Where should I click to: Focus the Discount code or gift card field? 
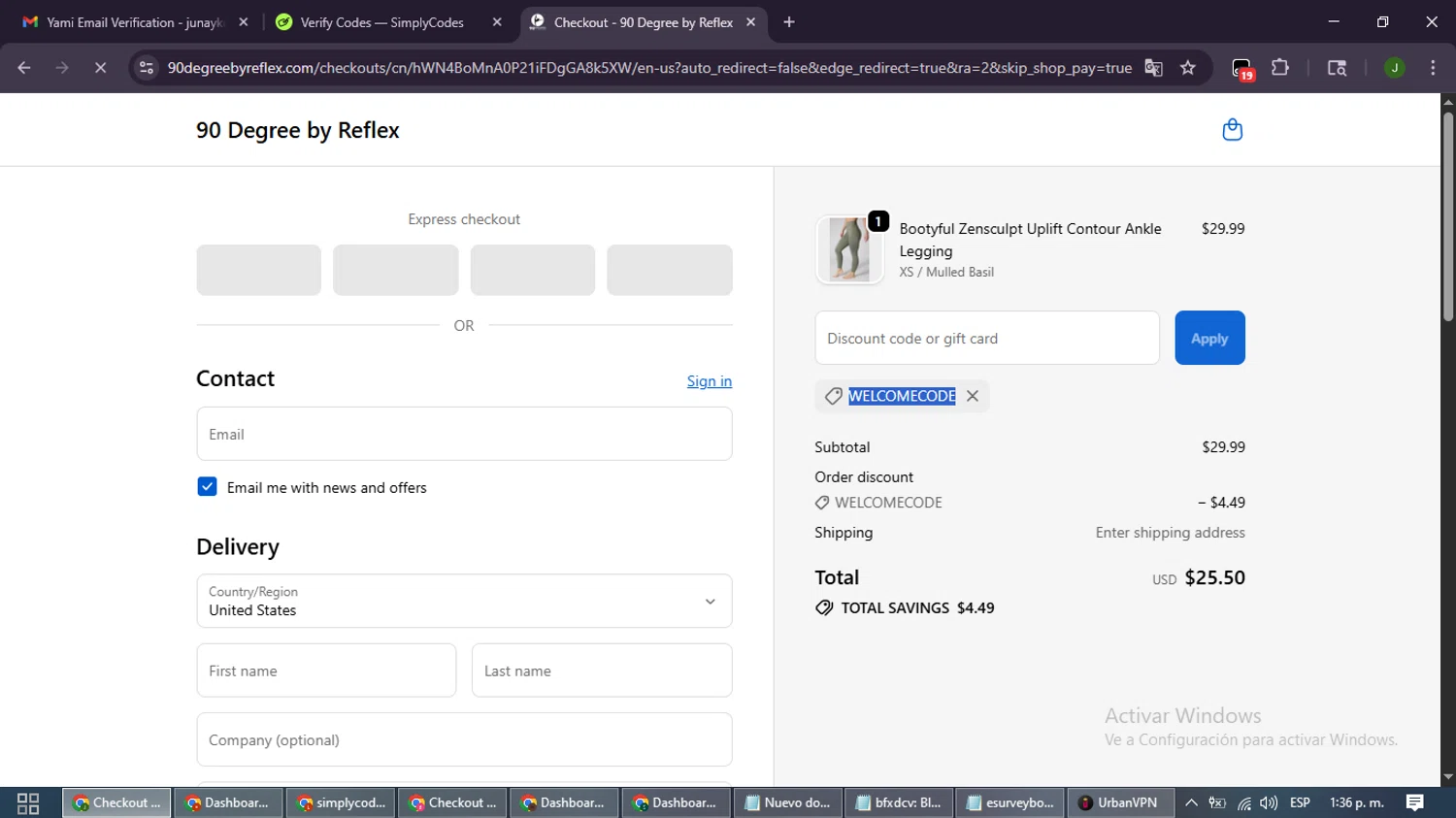tap(987, 338)
